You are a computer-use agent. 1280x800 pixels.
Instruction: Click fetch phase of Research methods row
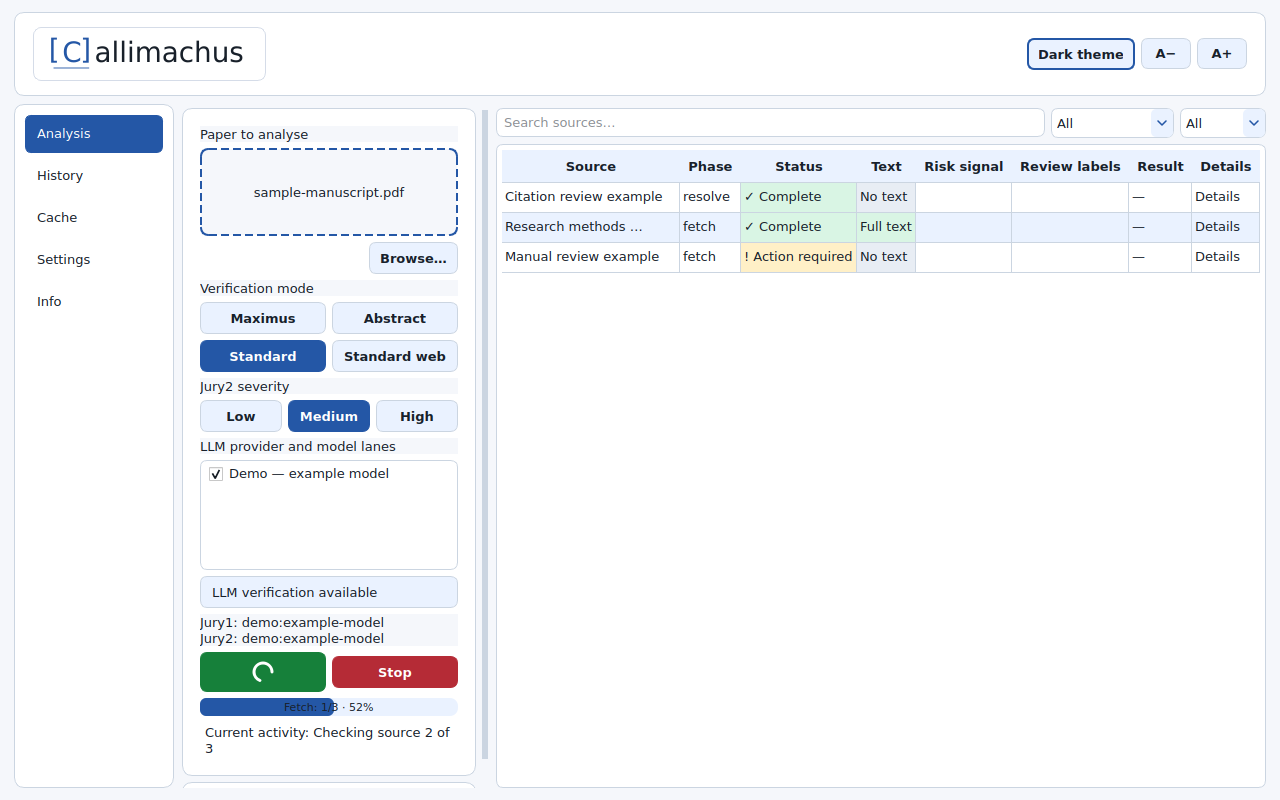click(x=710, y=227)
